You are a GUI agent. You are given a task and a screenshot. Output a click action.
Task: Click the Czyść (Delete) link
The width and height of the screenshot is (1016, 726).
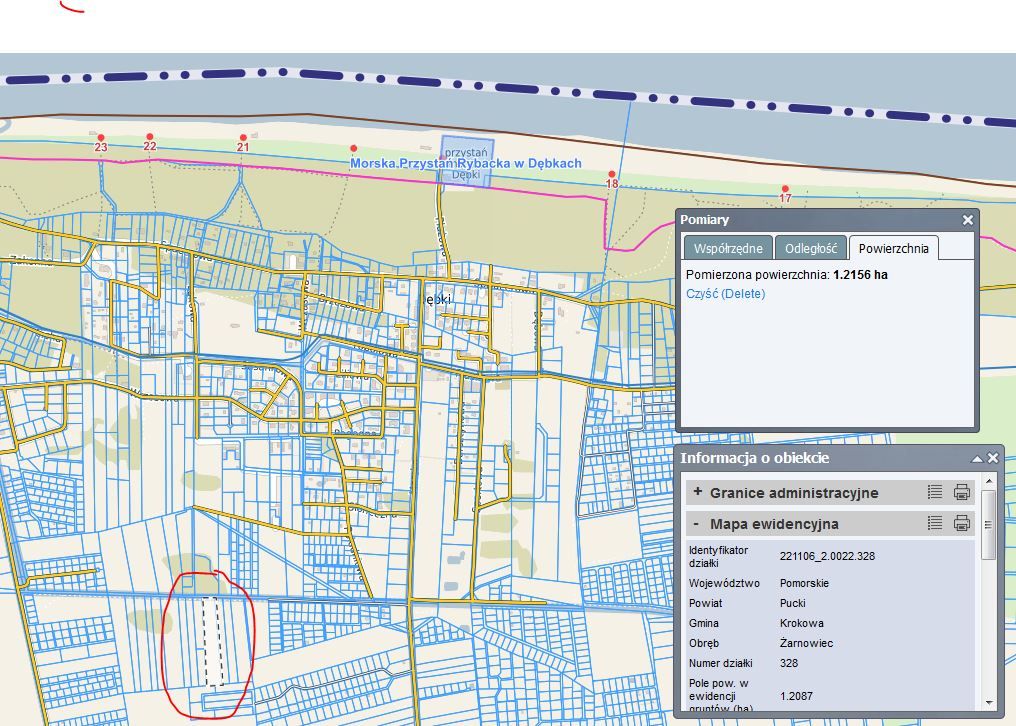point(725,293)
